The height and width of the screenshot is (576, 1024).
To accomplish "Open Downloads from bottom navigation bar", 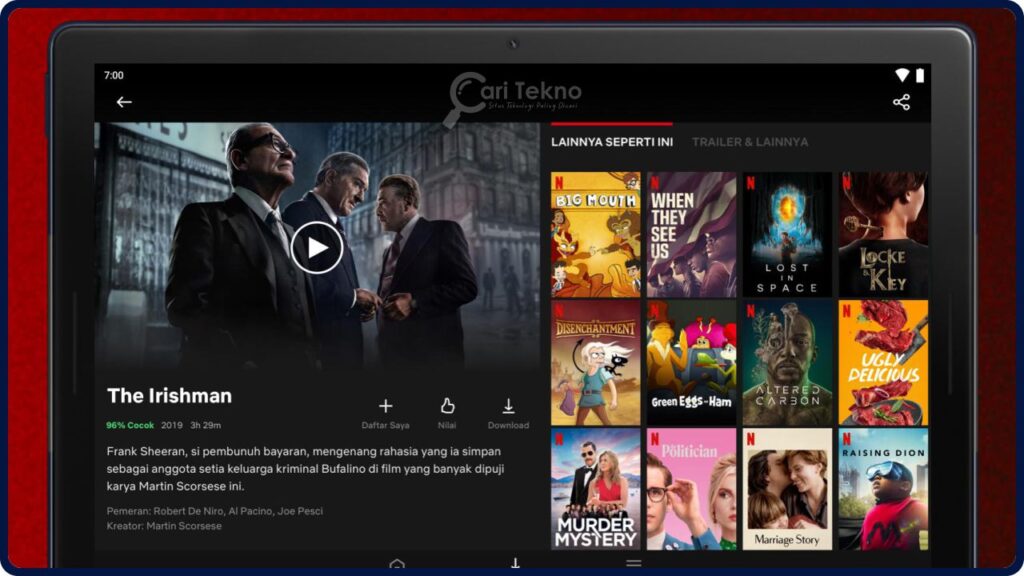I will [515, 563].
